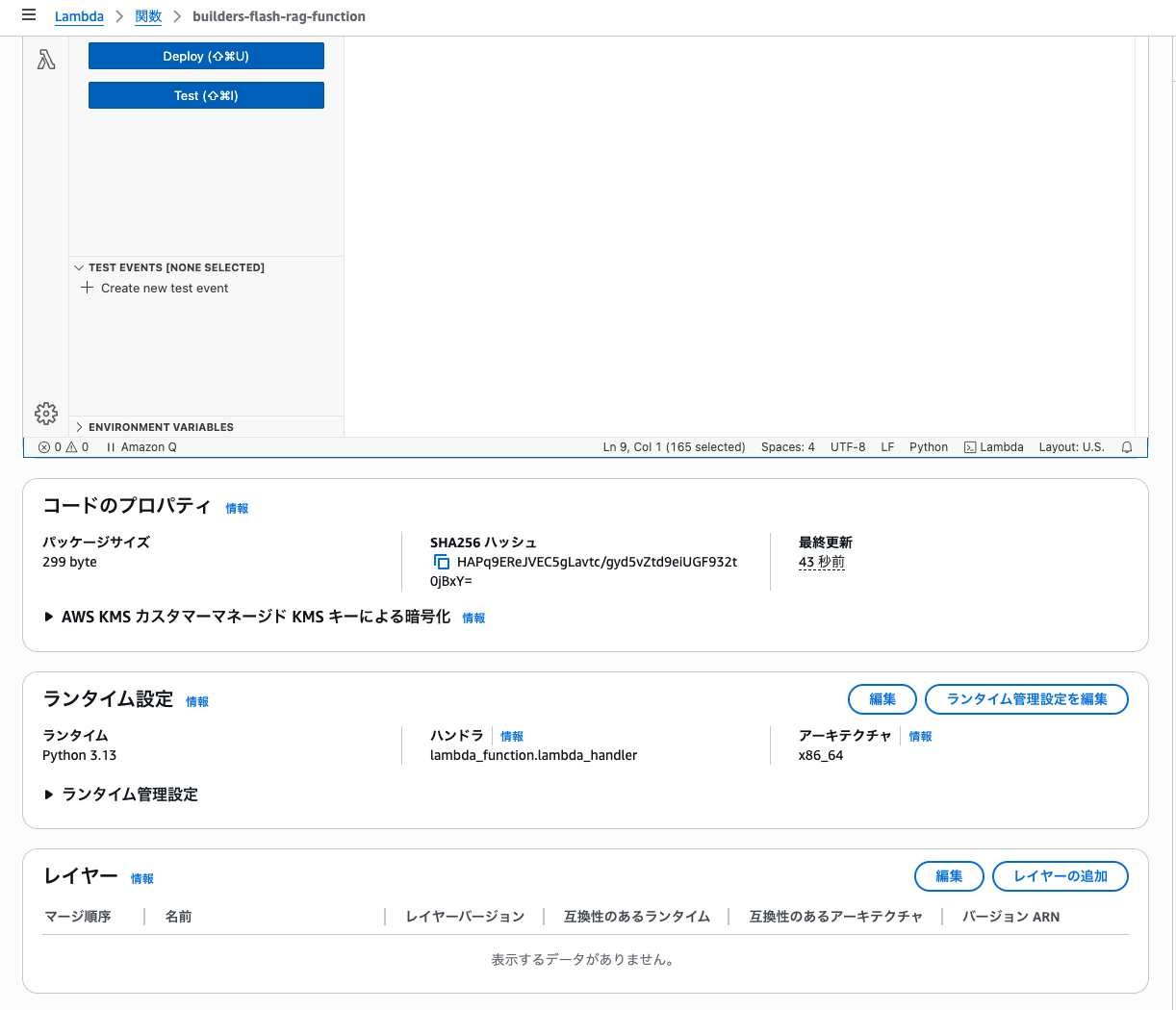Click the notification bell in the status bar
This screenshot has height=1010, width=1176.
click(x=1126, y=446)
